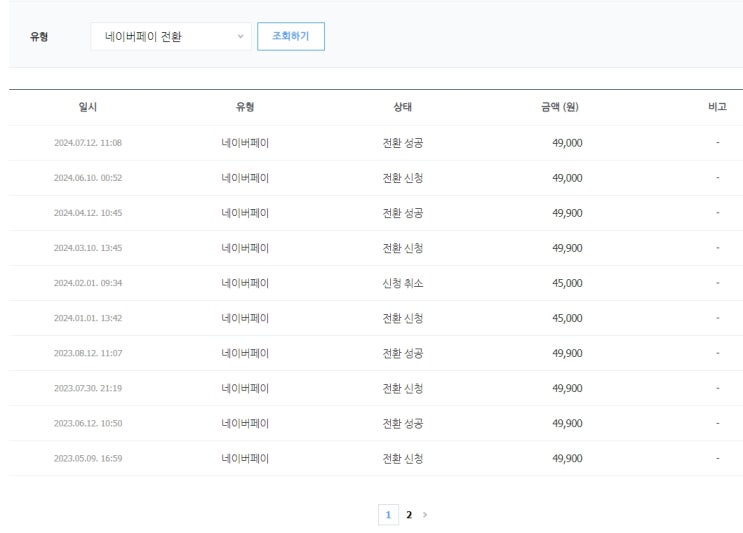Select the 2024.01.01. 13:42 date entry
The width and height of the screenshot is (743, 533).
pos(88,318)
